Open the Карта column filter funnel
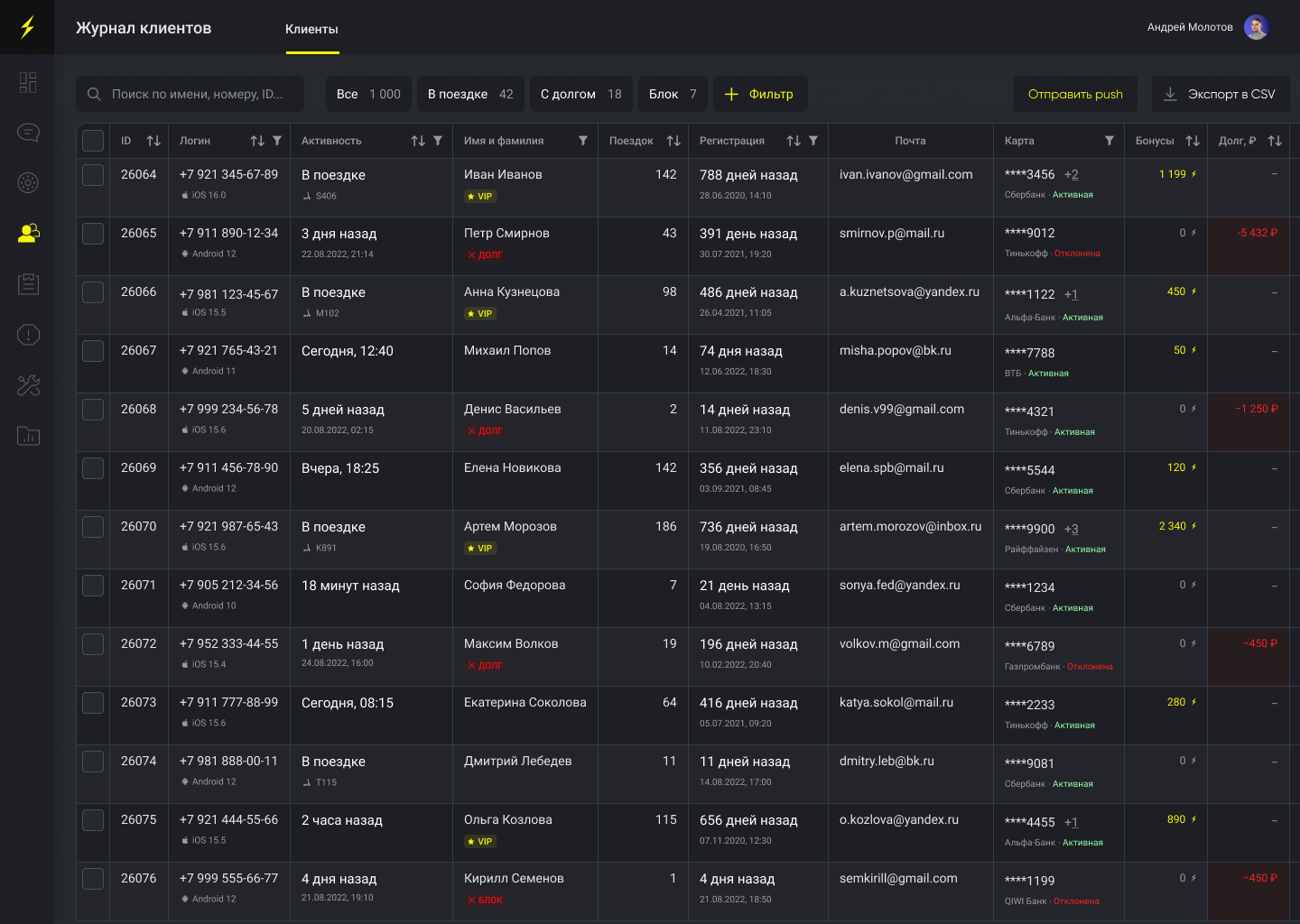Screen dimensions: 1300x924 tap(1110, 141)
